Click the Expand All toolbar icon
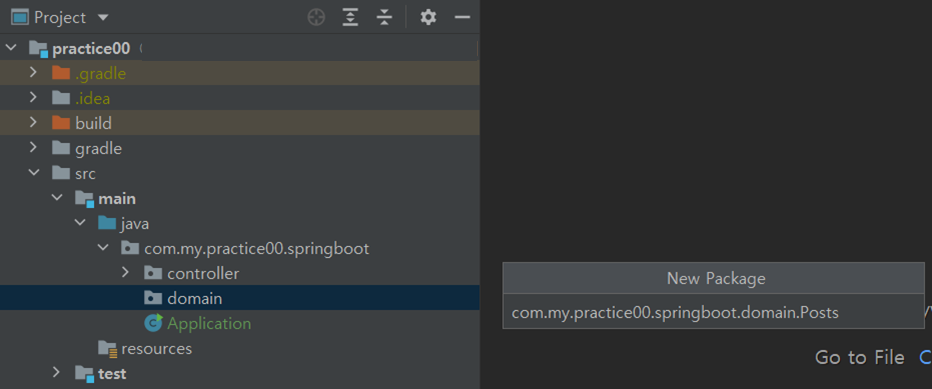This screenshot has width=932, height=389. pos(350,17)
